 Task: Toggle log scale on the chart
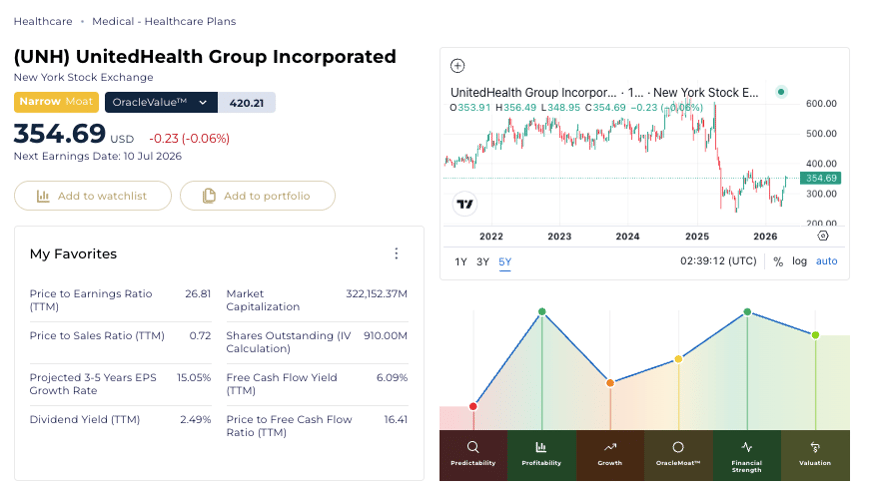click(x=799, y=262)
